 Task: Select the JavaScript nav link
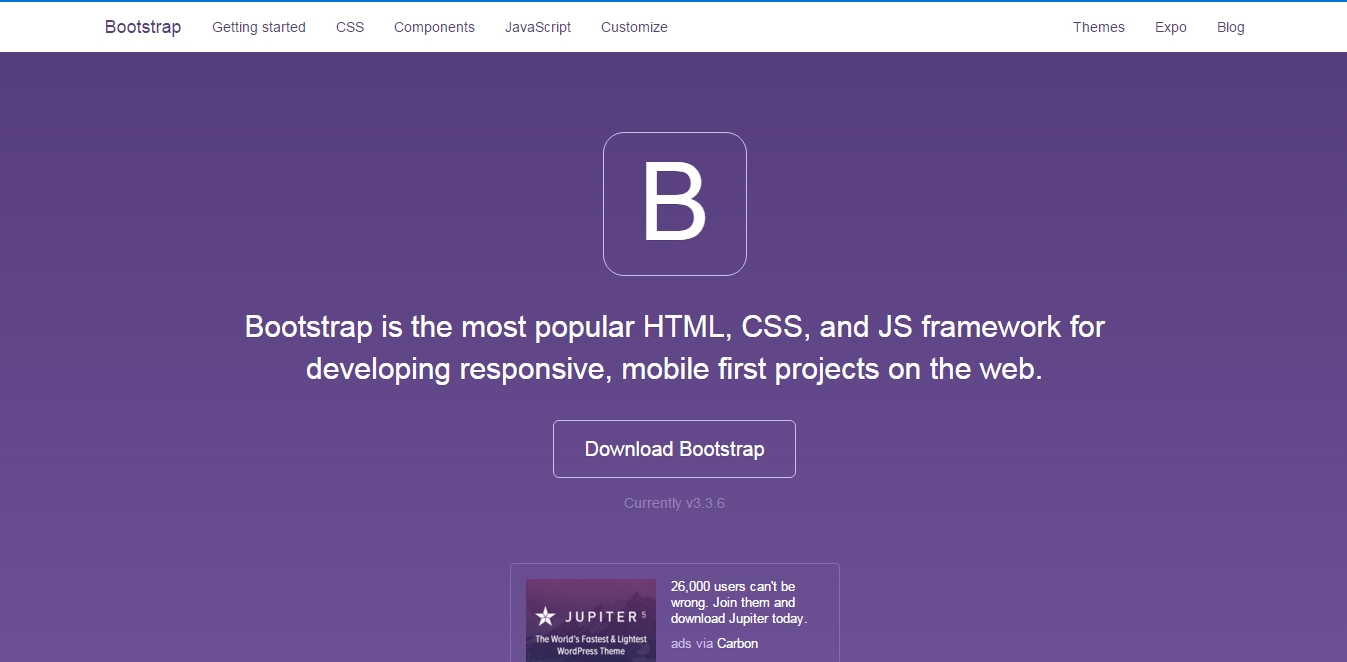pos(538,27)
